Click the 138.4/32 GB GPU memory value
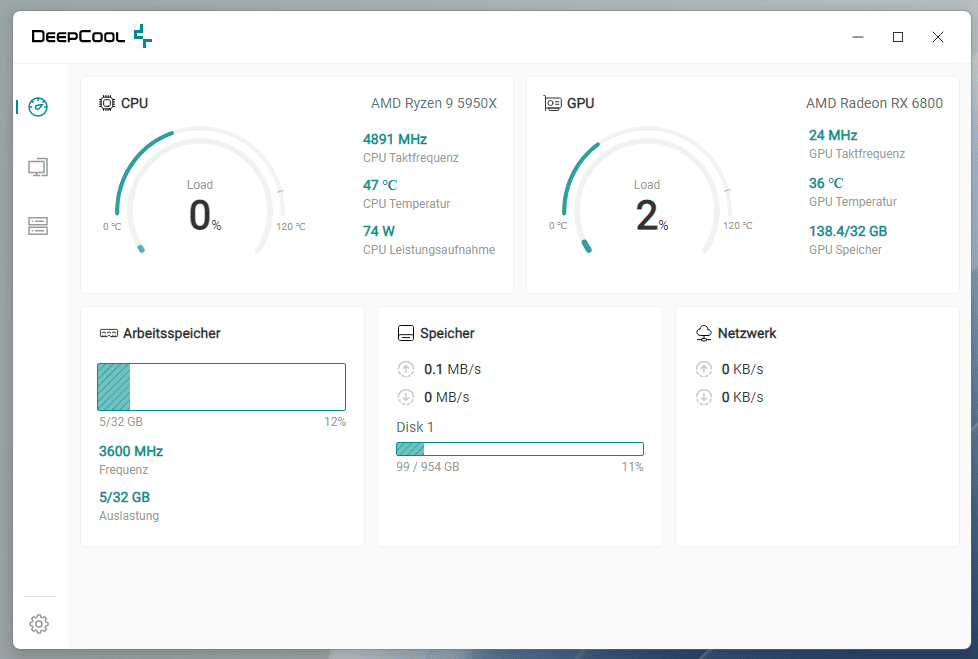The height and width of the screenshot is (659, 978). 848,231
